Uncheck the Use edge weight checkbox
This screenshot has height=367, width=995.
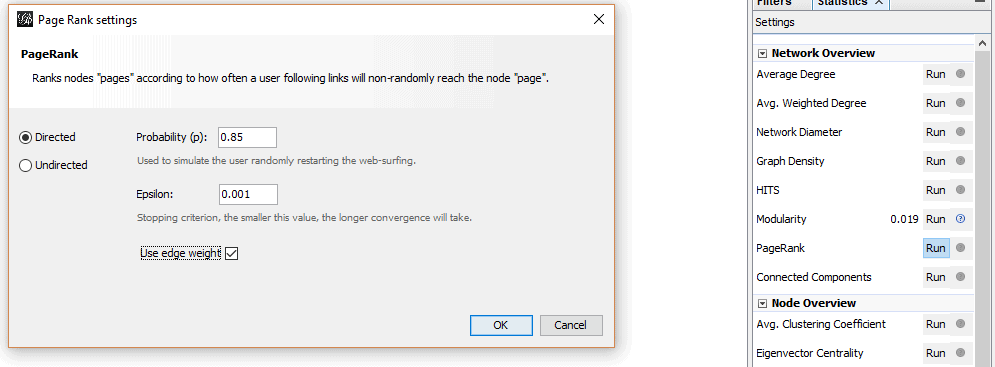tap(232, 254)
